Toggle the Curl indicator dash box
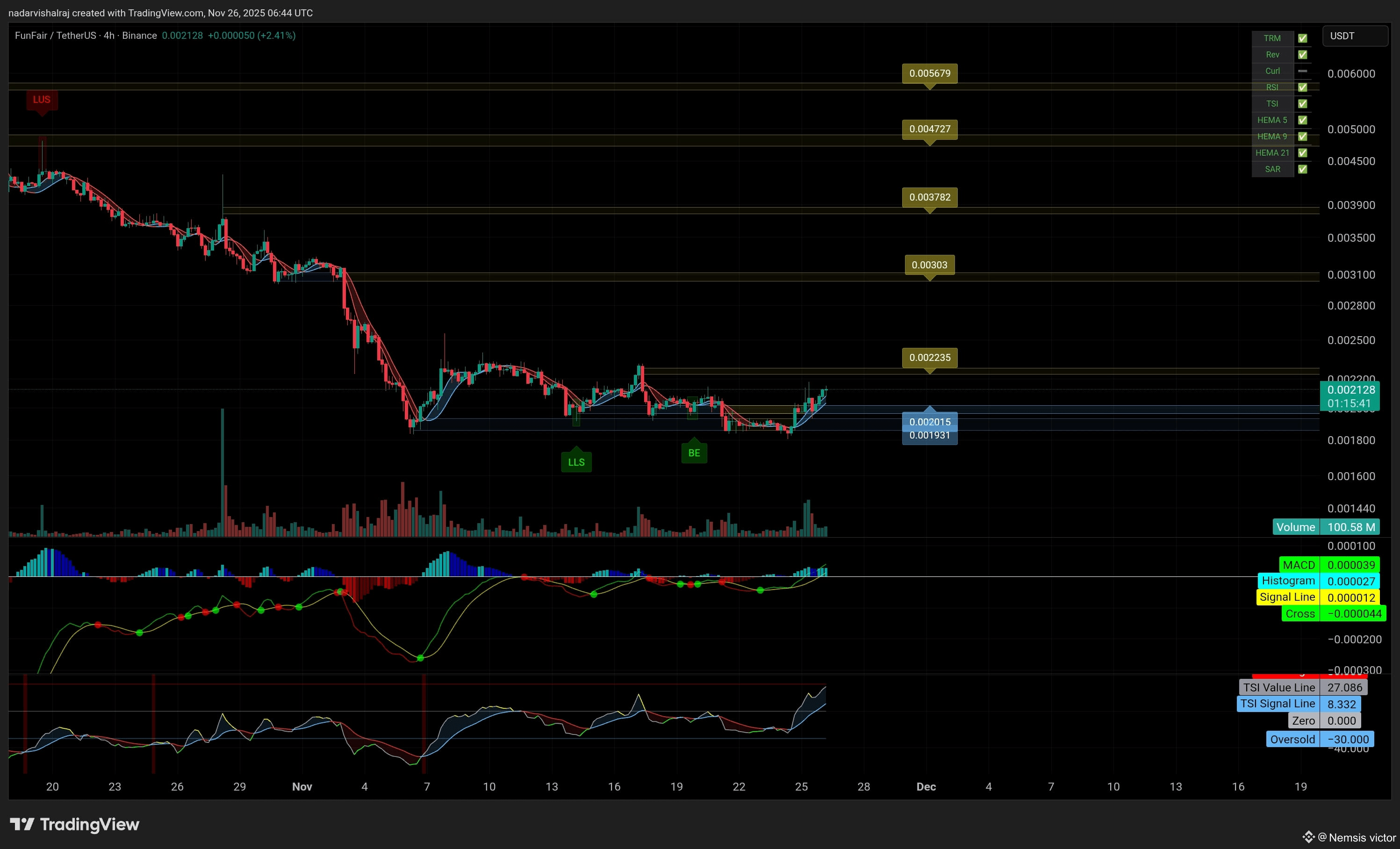The image size is (1400, 849). click(x=1302, y=71)
